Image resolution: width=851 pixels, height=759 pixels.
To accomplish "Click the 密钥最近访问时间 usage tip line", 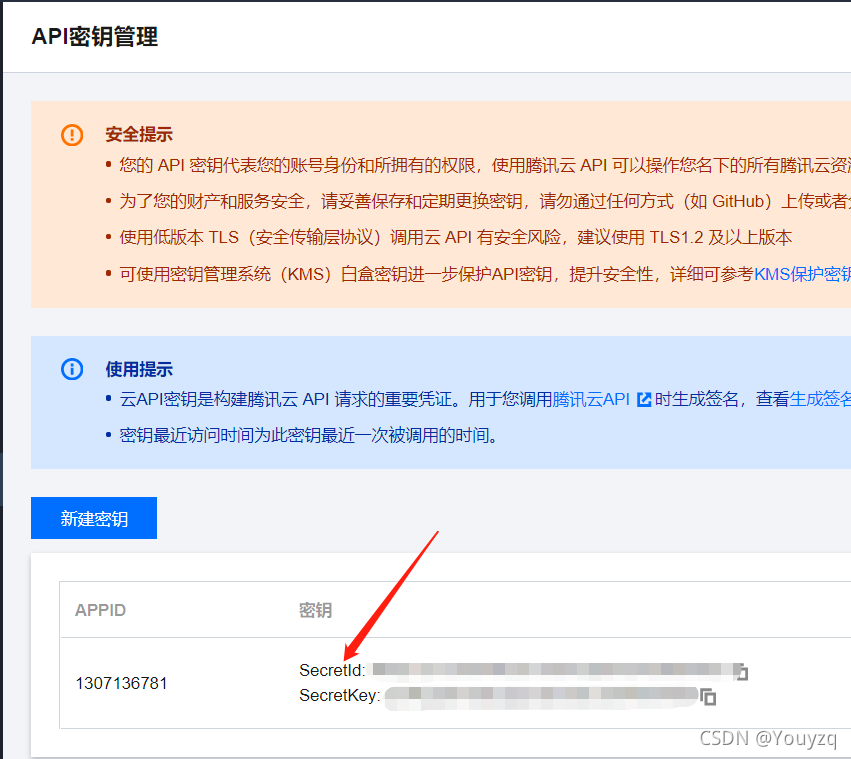I will (308, 435).
